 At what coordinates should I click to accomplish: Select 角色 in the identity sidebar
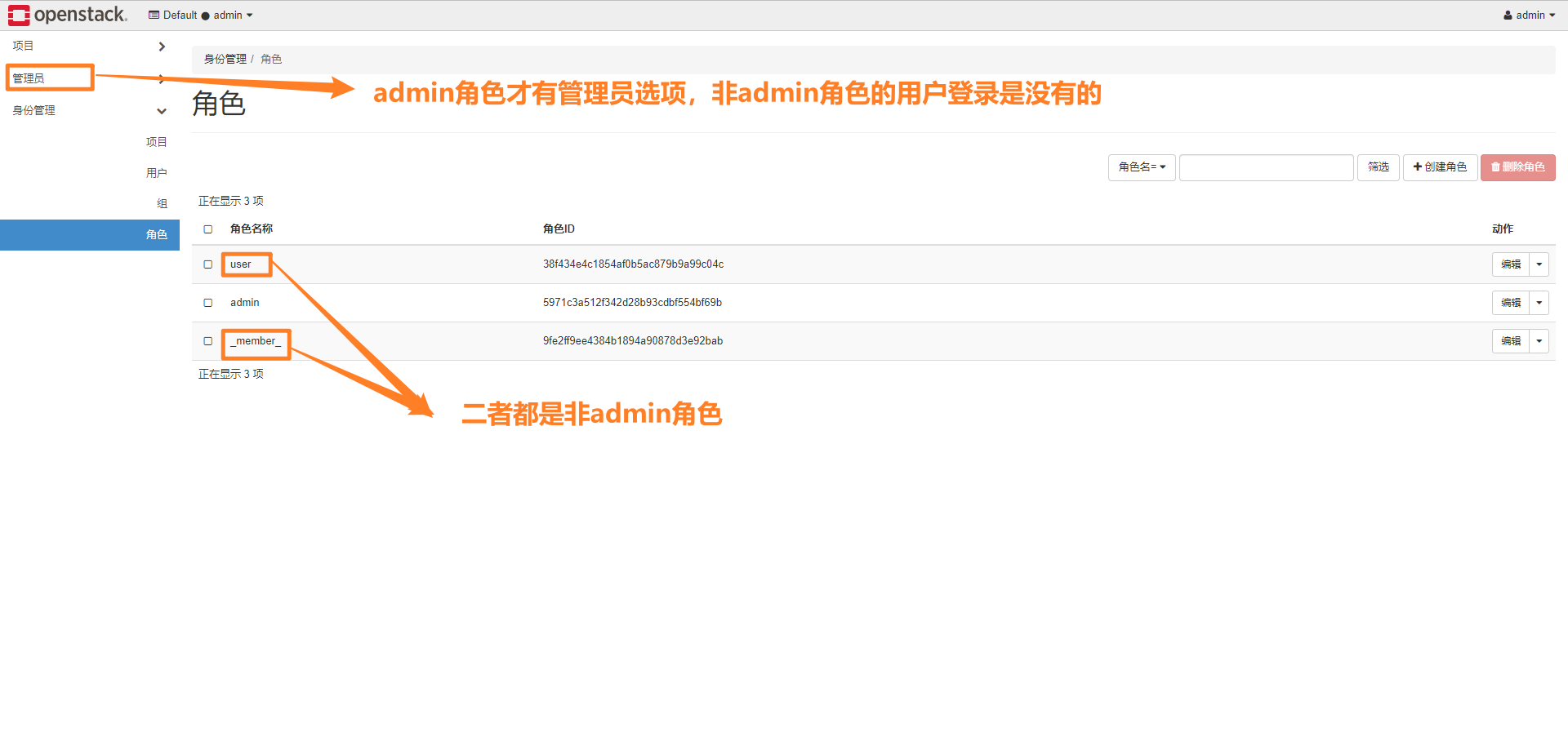pos(157,234)
